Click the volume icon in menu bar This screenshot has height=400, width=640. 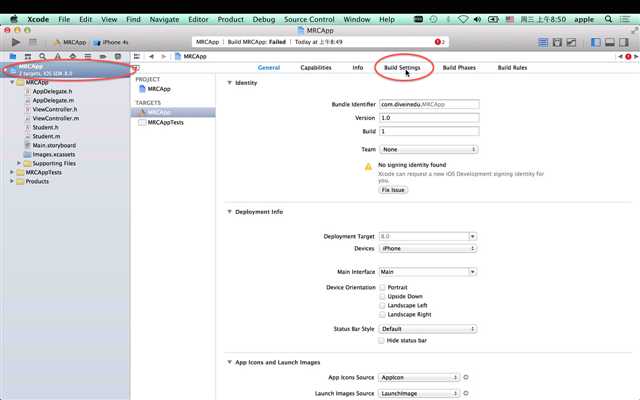[477, 19]
